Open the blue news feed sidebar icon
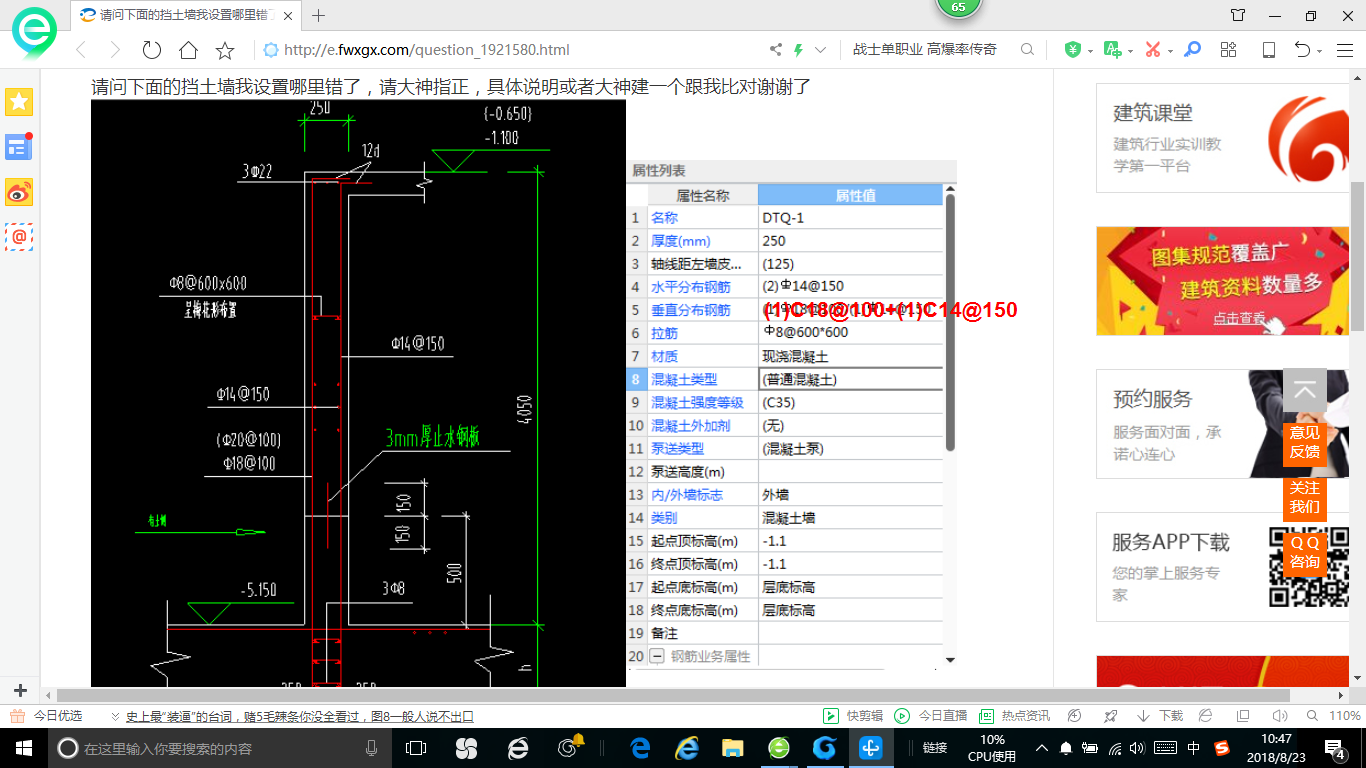The height and width of the screenshot is (768, 1366). [19, 147]
